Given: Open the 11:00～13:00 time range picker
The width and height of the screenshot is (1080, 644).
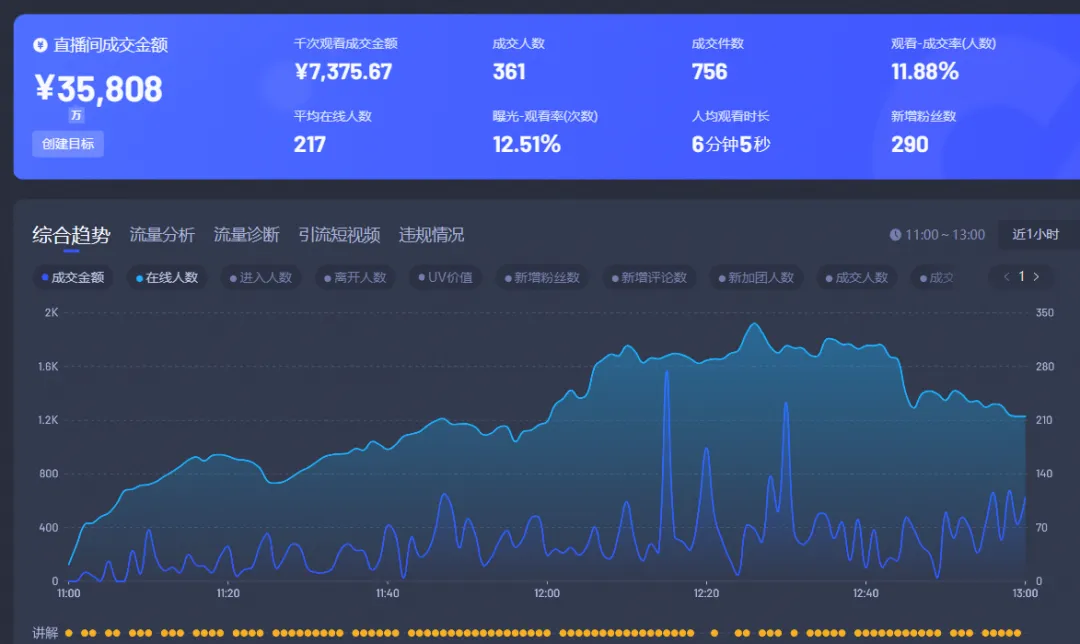Looking at the screenshot, I should pyautogui.click(x=944, y=235).
